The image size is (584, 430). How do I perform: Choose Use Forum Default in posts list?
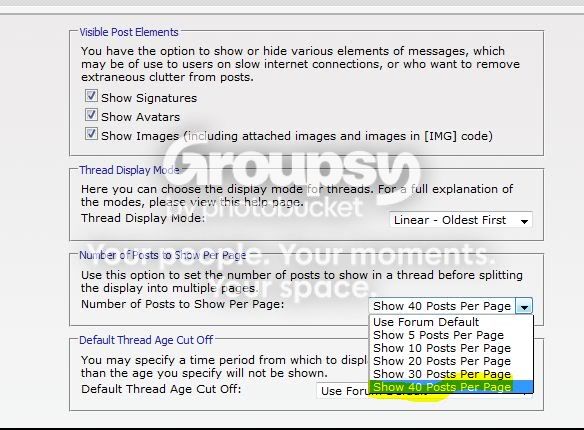(x=451, y=322)
